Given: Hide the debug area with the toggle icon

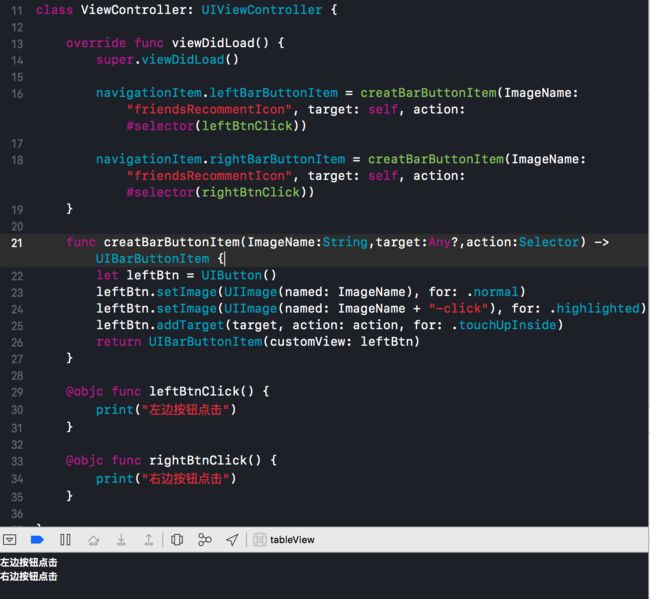Looking at the screenshot, I should pyautogui.click(x=10, y=539).
